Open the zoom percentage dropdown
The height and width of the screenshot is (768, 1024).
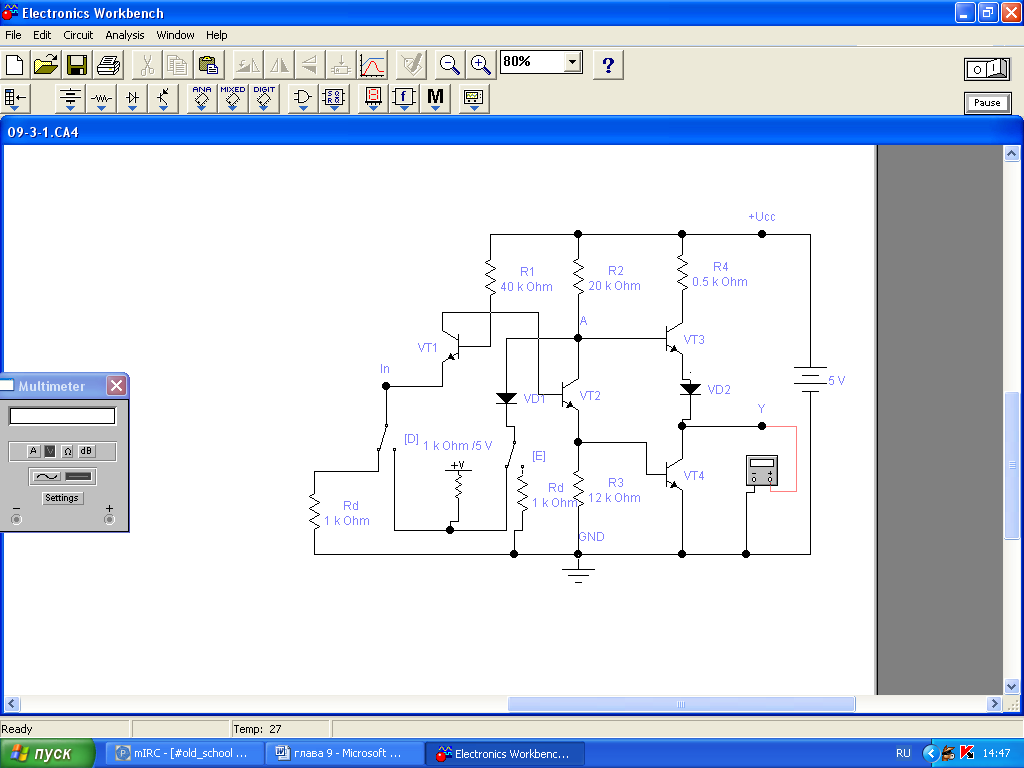click(572, 62)
